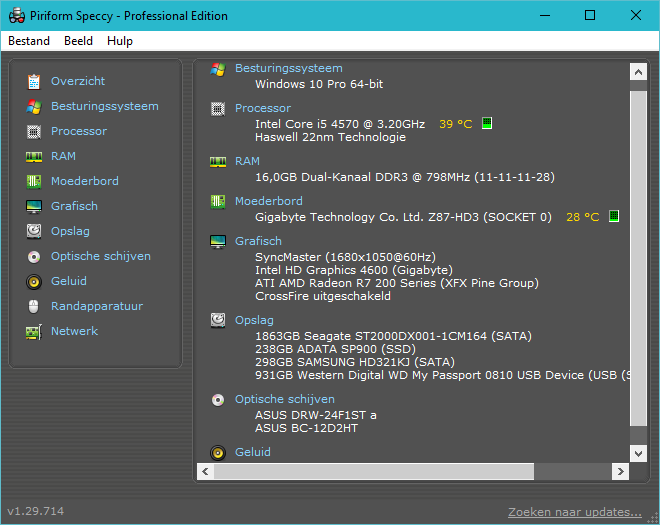
Task: Click the Moederbord temperature green indicator
Action: 613,217
